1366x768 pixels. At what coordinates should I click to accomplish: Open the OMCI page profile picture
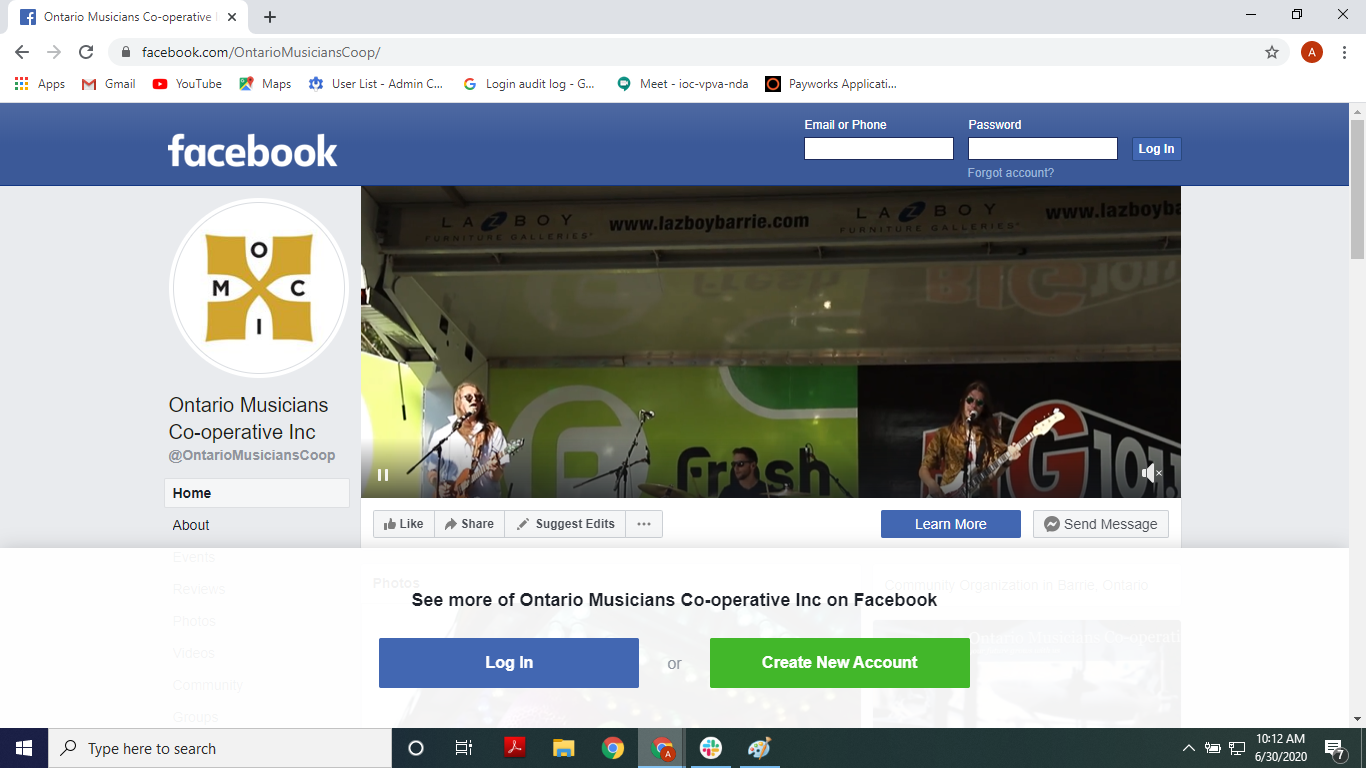point(259,288)
